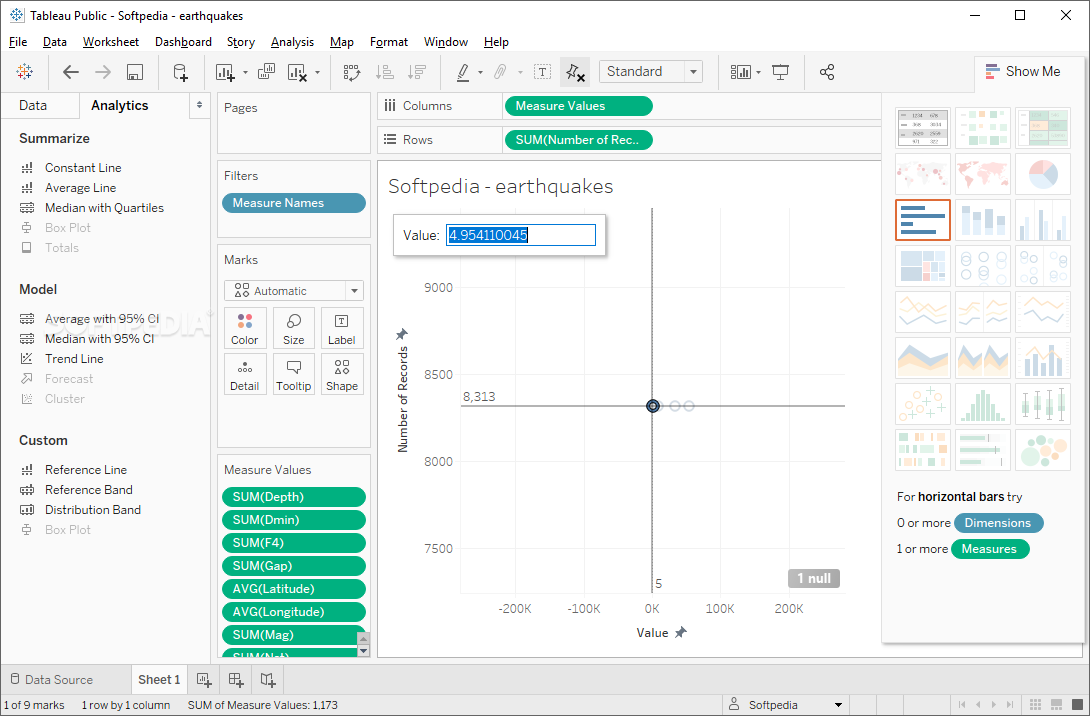Viewport: 1090px width, 716px height.
Task: Click the show filmstrip view icon
Action: pyautogui.click(x=1057, y=704)
